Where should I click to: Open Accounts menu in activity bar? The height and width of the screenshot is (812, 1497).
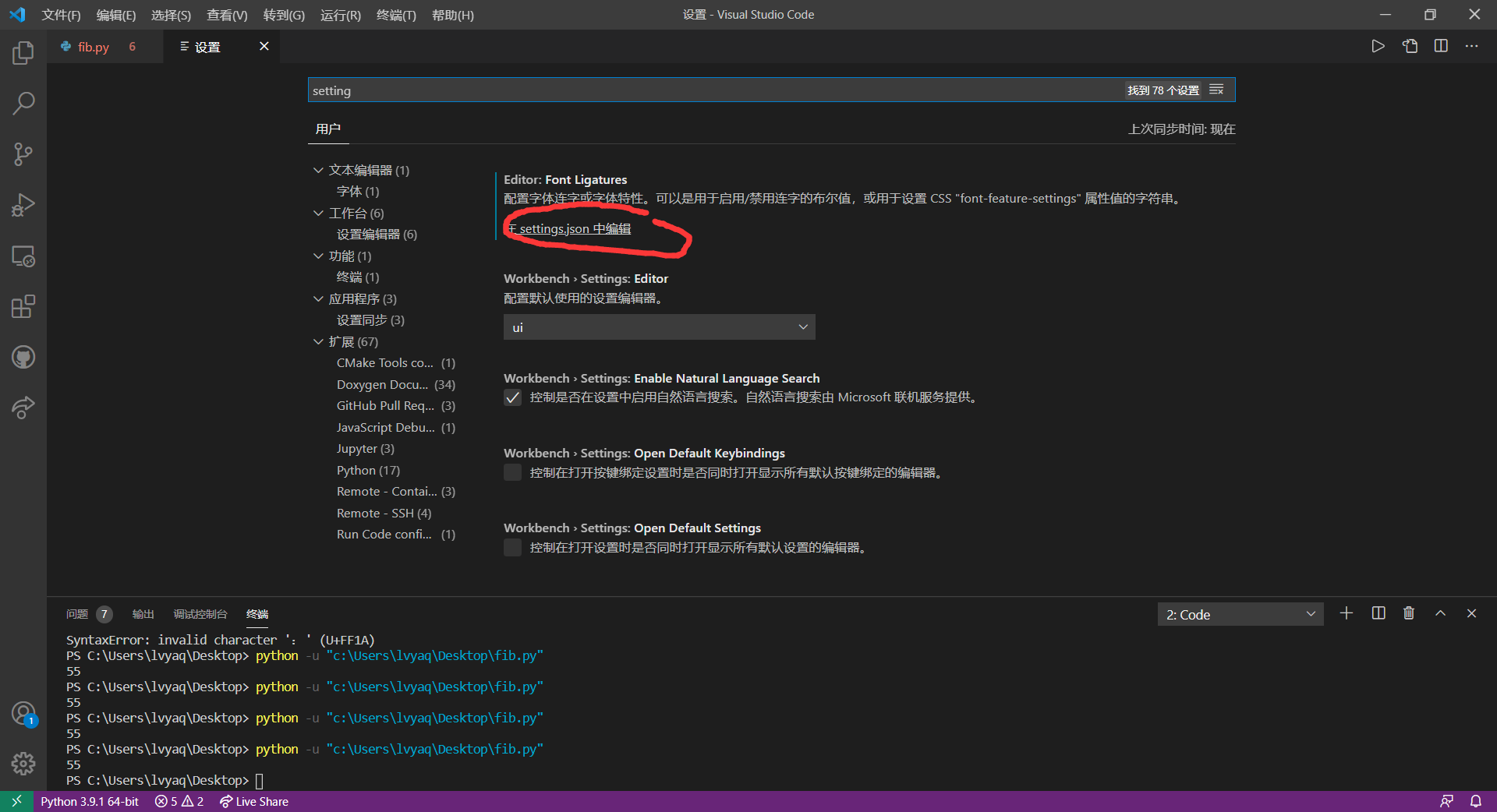23,714
